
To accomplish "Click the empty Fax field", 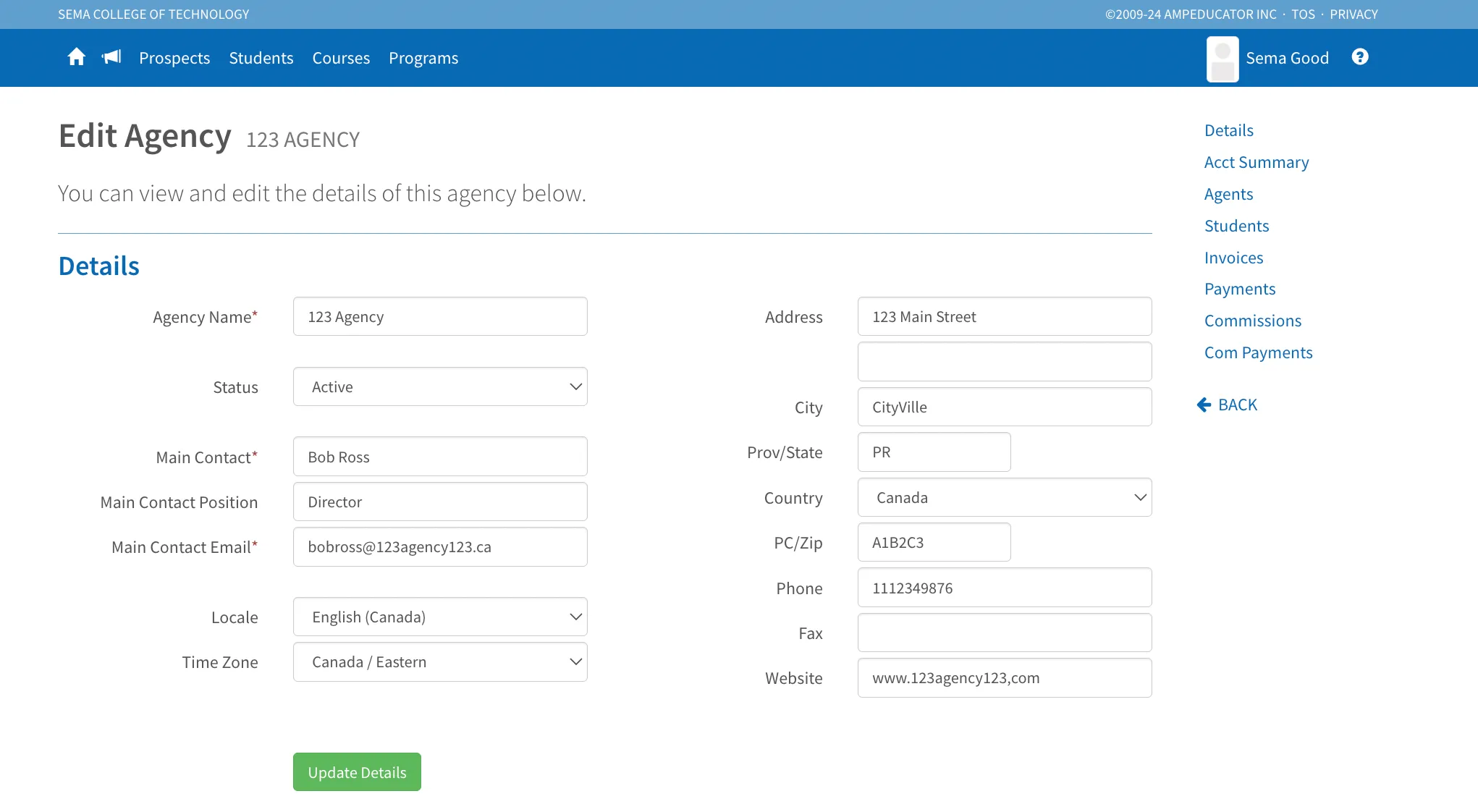I will click(x=1005, y=633).
